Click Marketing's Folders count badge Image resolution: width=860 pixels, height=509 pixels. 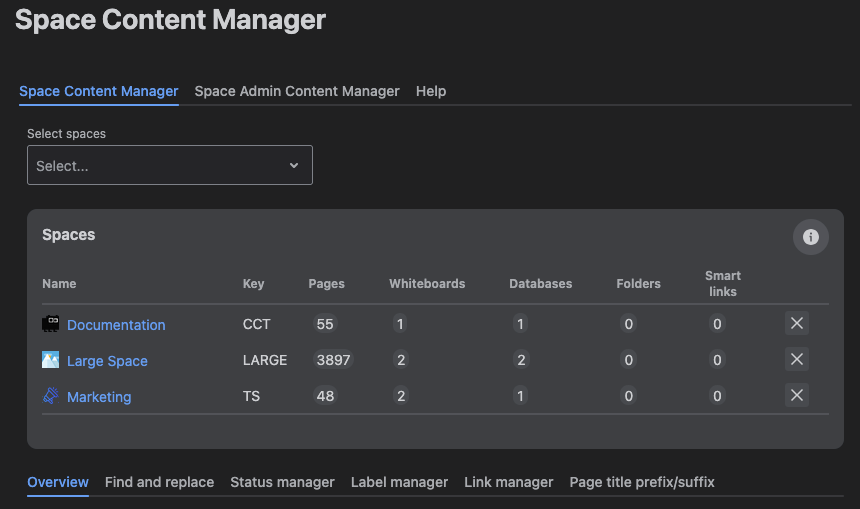click(x=629, y=395)
